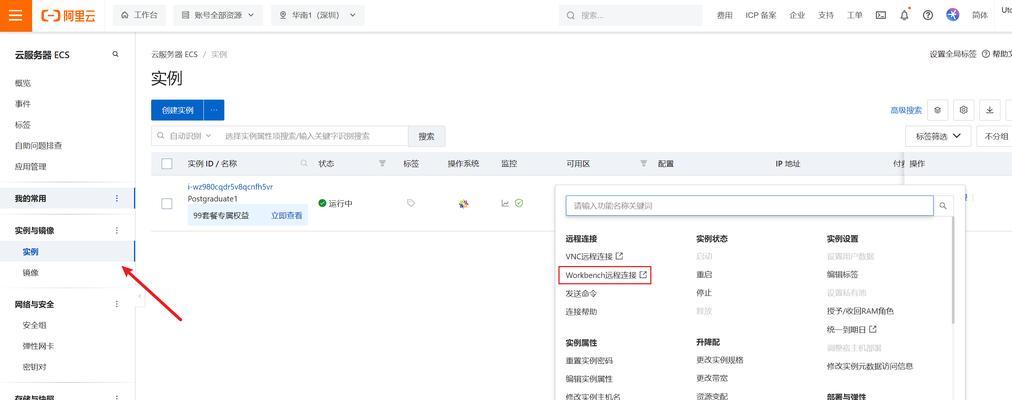Click the 搜索 button next to filter box
Viewport: 1012px width, 400px height.
pyautogui.click(x=427, y=136)
